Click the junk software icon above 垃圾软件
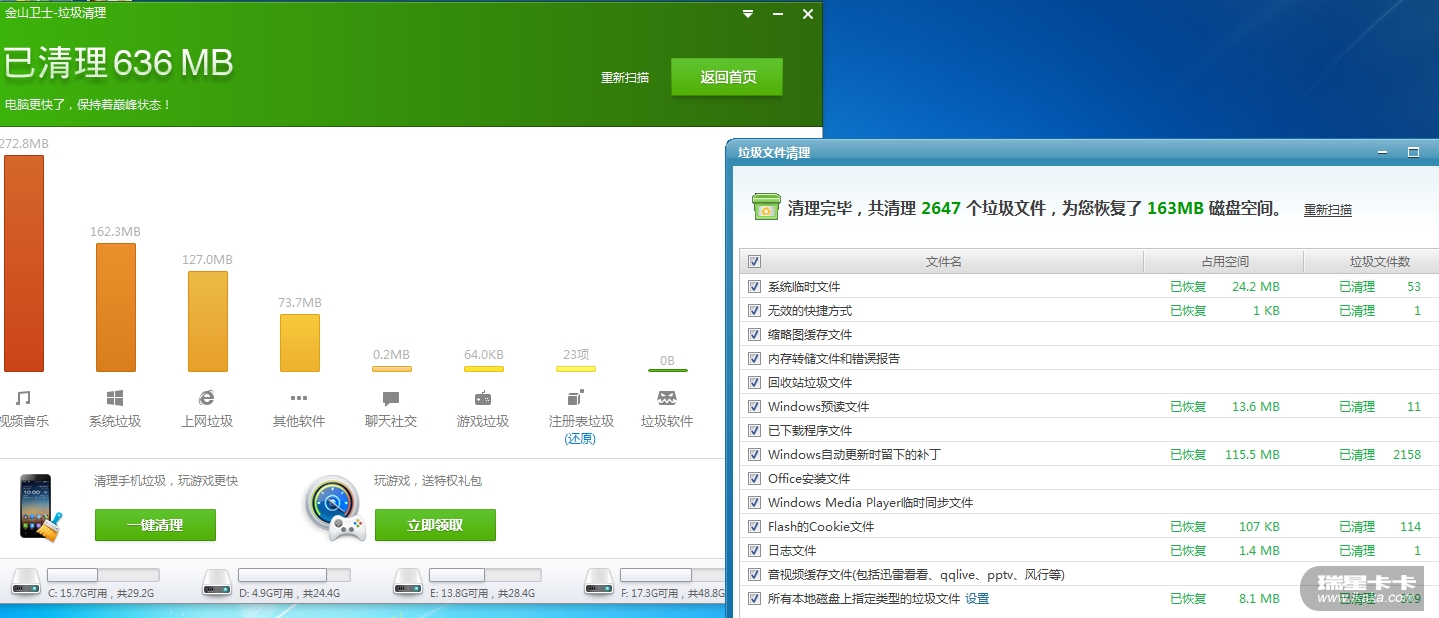The width and height of the screenshot is (1439, 618). coord(667,398)
